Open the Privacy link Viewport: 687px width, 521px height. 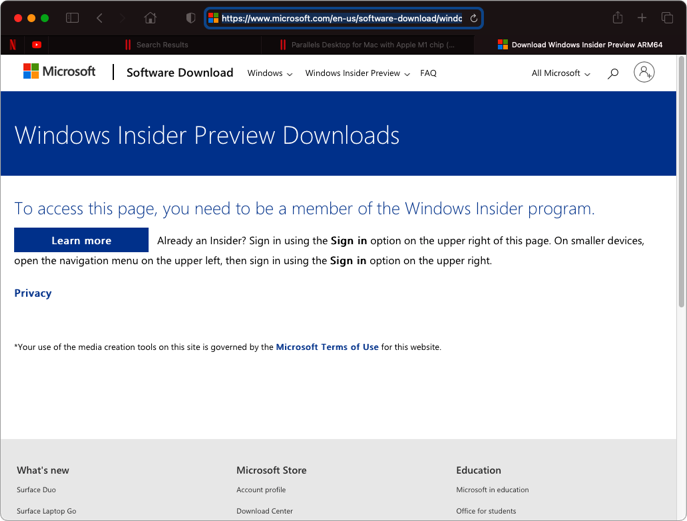pos(33,293)
